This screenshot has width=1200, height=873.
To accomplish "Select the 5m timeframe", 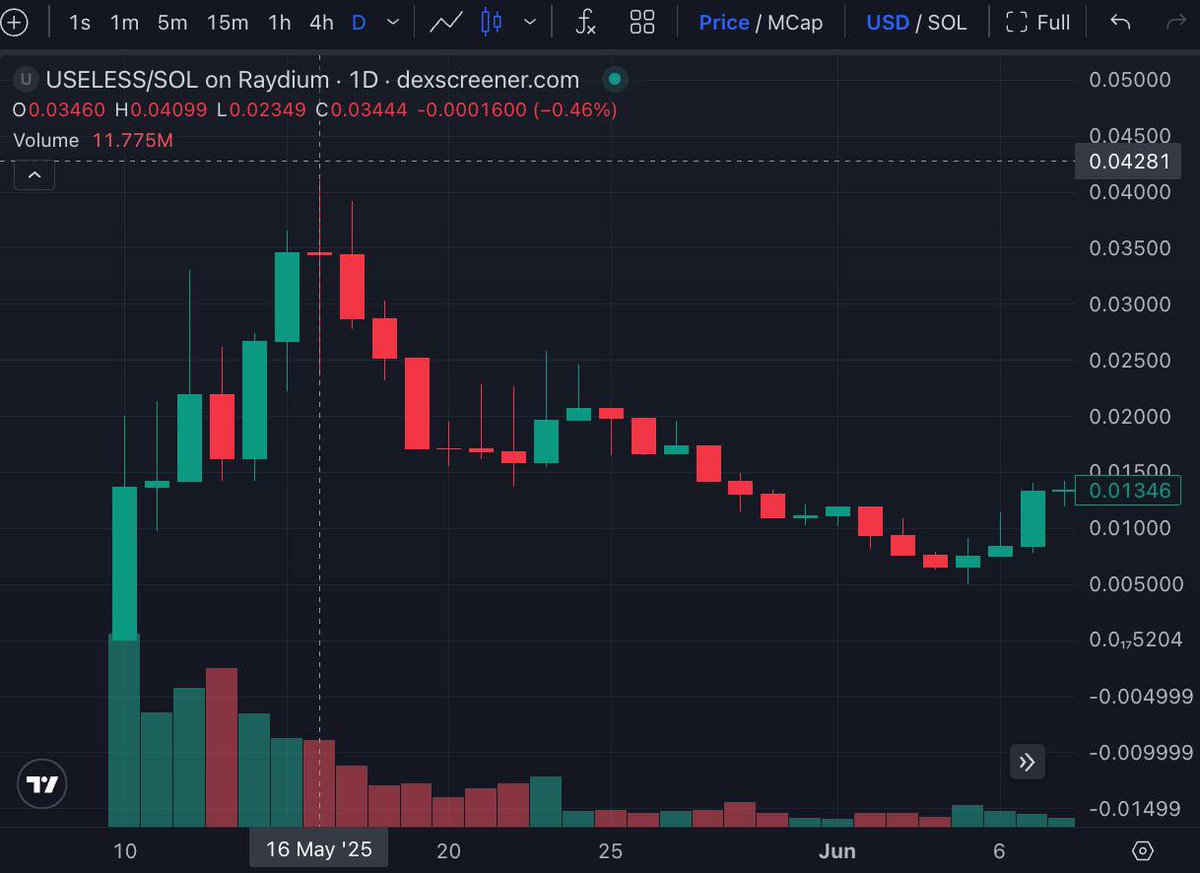I will pyautogui.click(x=172, y=22).
